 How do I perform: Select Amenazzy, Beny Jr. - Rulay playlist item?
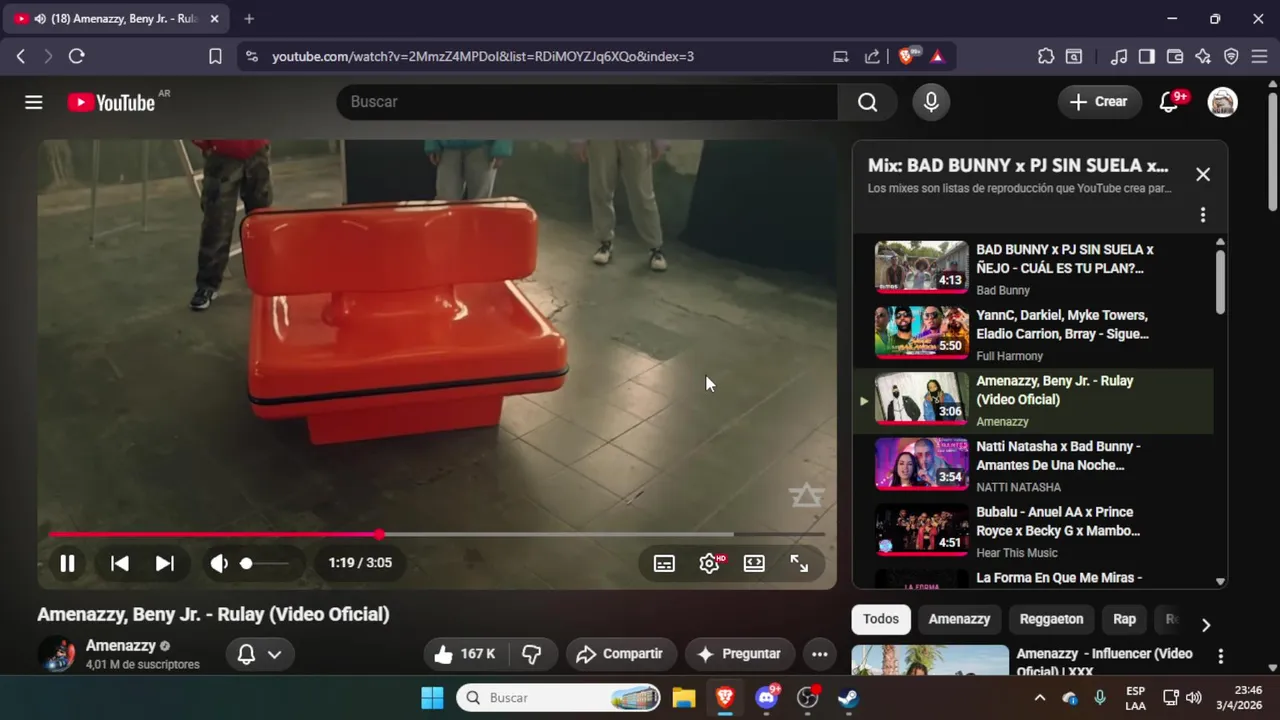1034,400
